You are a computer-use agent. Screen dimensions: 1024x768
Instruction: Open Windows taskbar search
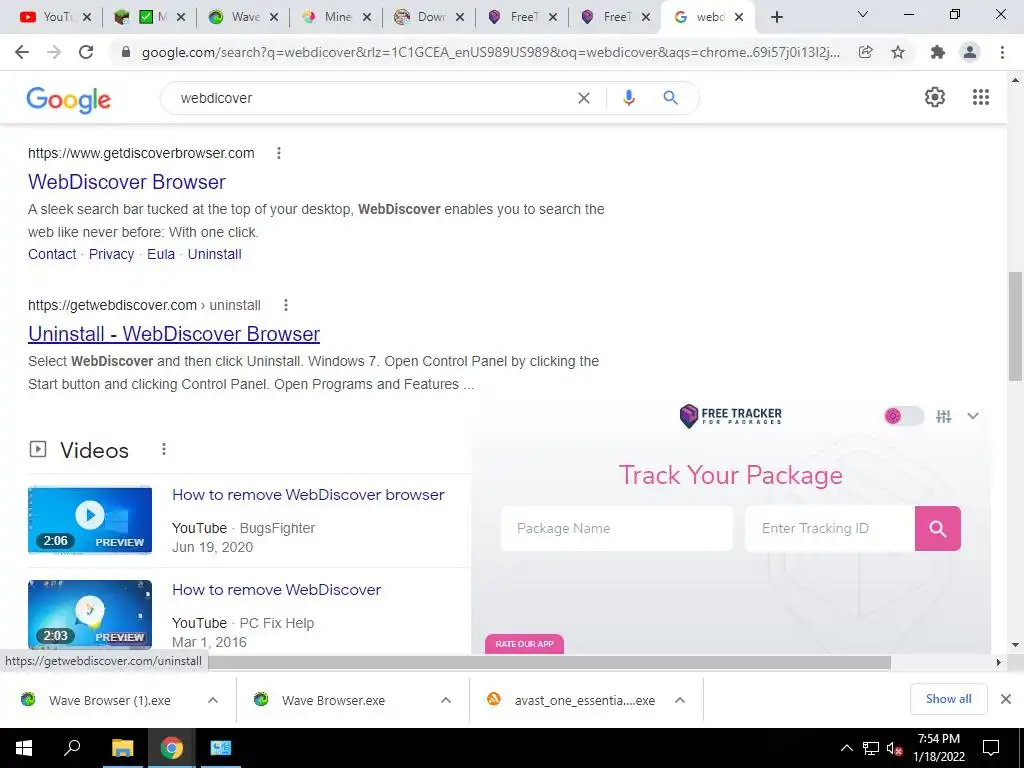click(72, 748)
